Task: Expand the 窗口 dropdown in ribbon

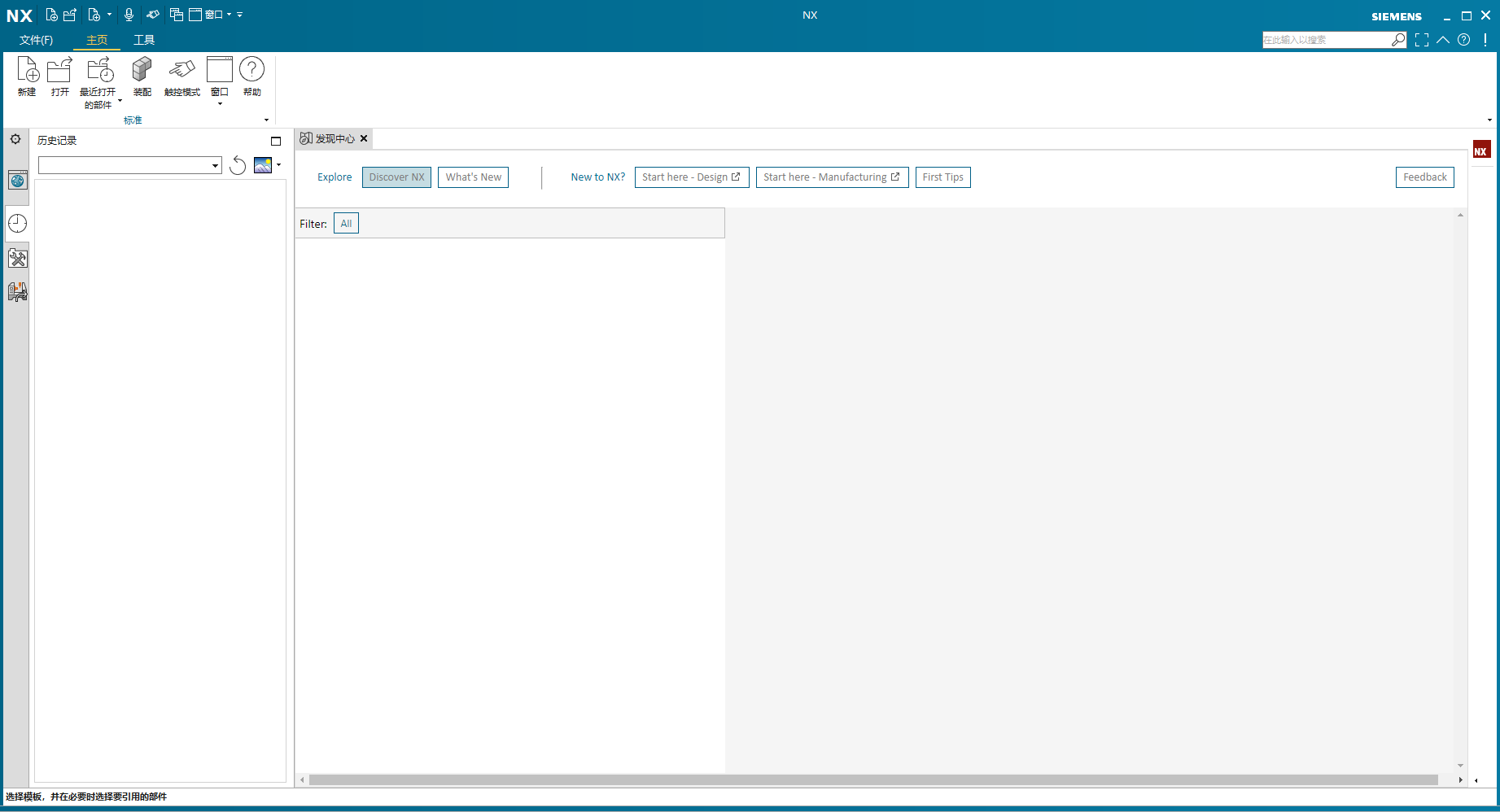Action: click(x=220, y=104)
